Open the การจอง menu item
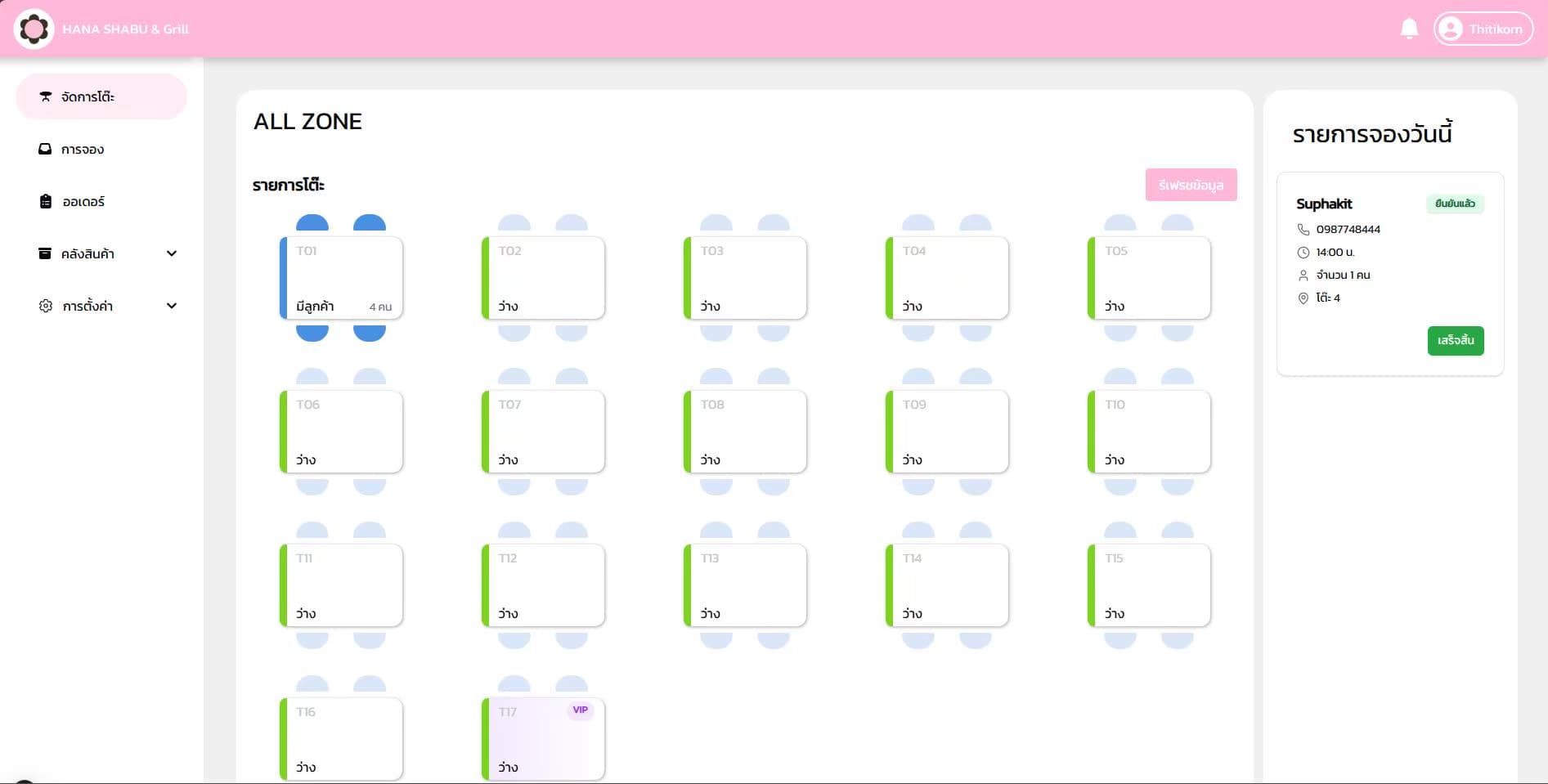 tap(82, 149)
